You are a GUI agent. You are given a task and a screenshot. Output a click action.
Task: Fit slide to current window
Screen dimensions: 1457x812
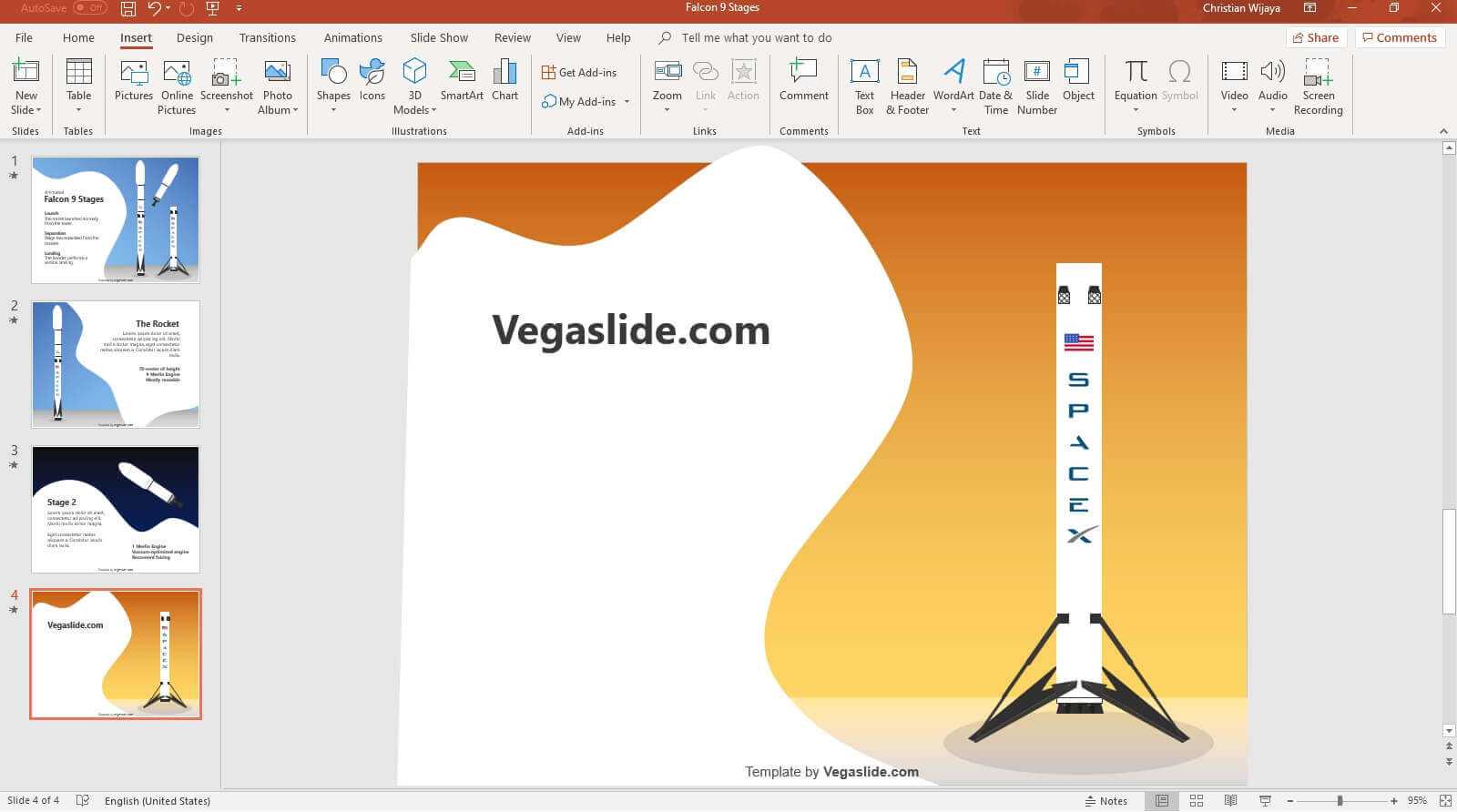(x=1445, y=801)
